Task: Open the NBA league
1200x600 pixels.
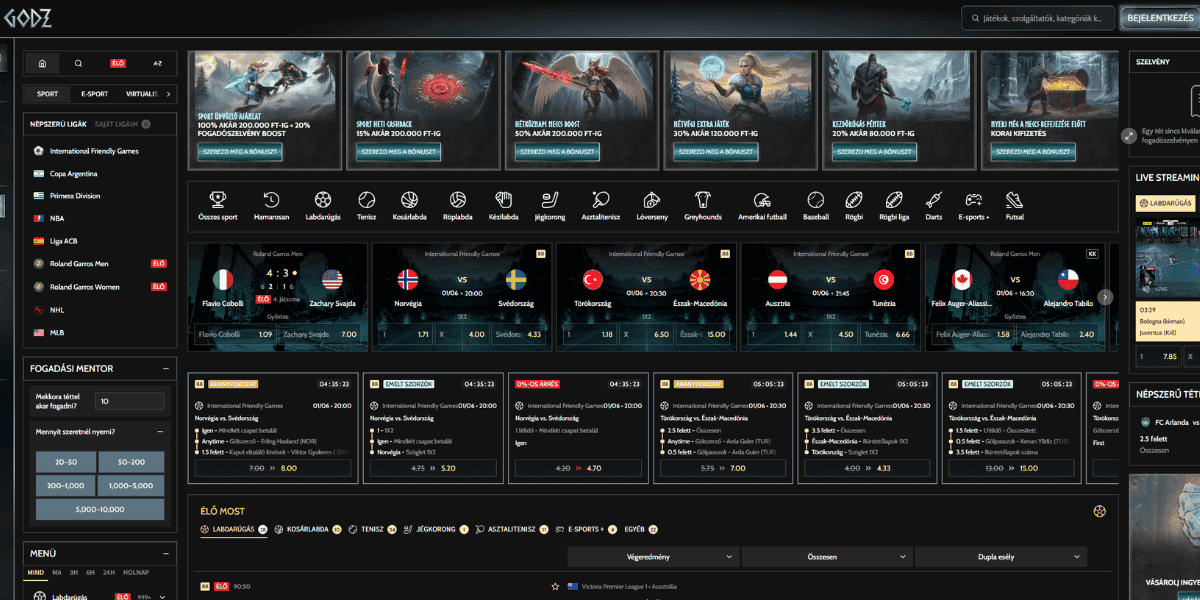Action: tap(57, 218)
